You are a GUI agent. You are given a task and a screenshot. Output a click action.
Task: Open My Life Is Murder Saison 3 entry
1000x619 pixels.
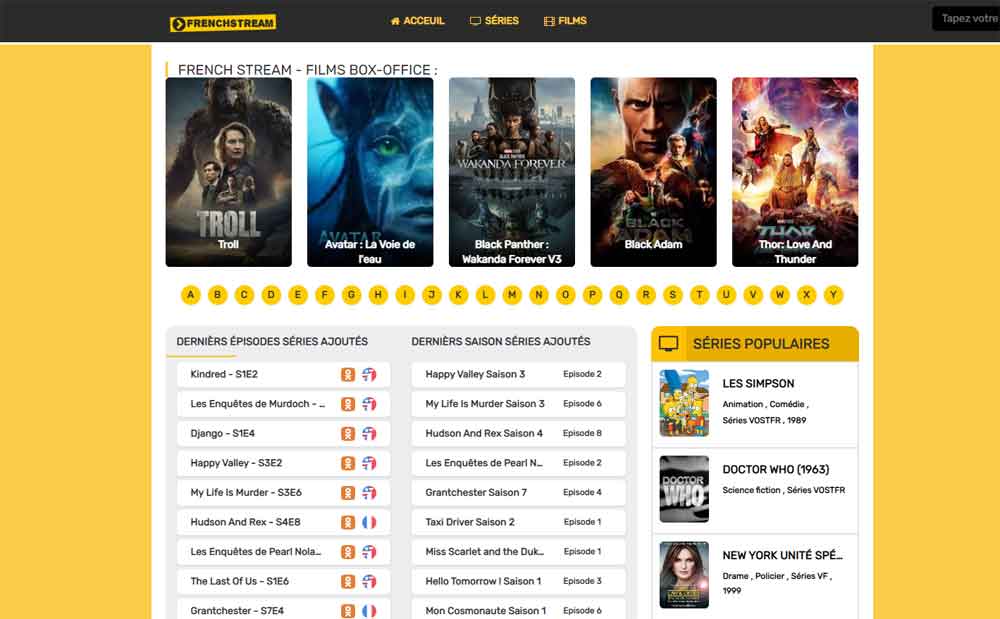(518, 404)
